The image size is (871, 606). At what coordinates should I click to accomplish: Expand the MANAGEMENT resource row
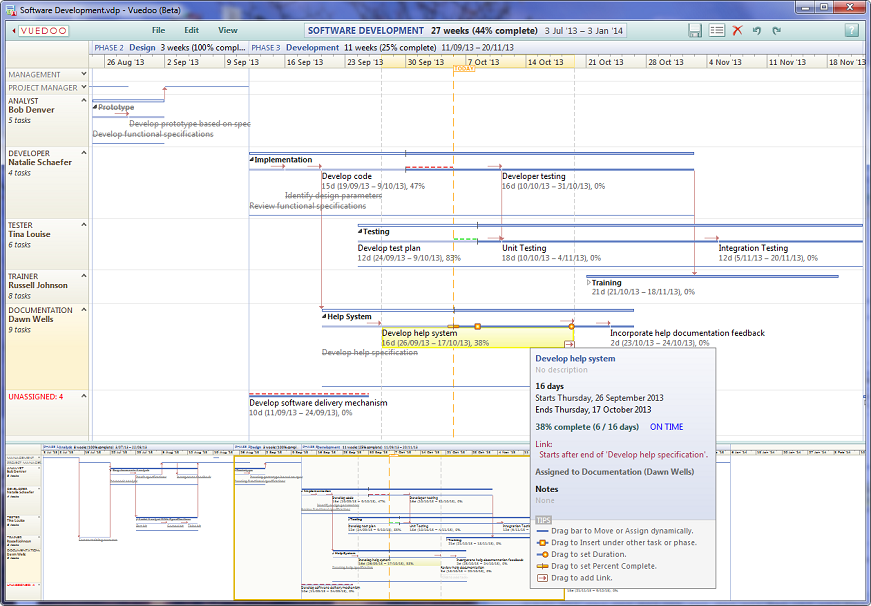pyautogui.click(x=84, y=73)
